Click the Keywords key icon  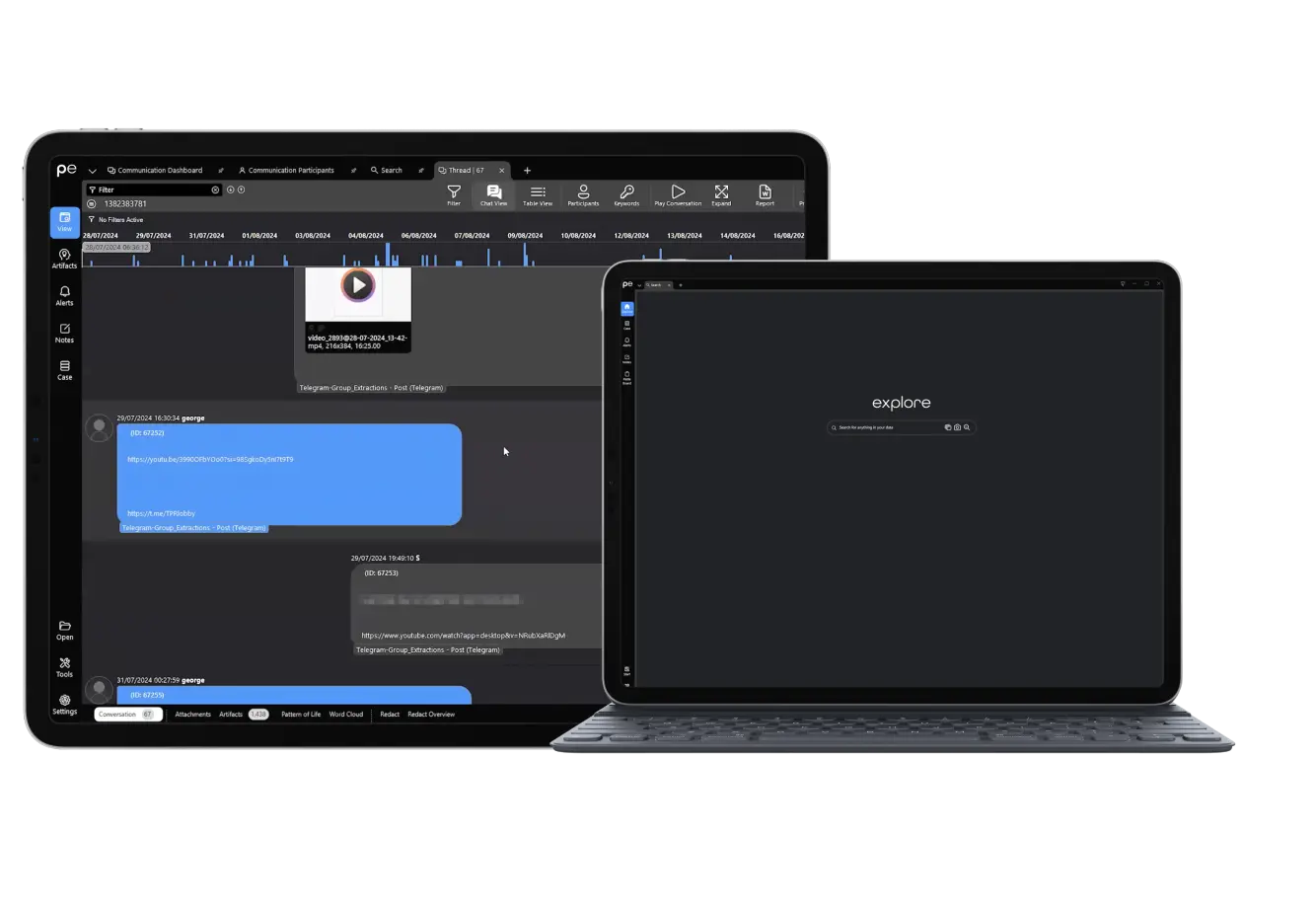point(626,194)
